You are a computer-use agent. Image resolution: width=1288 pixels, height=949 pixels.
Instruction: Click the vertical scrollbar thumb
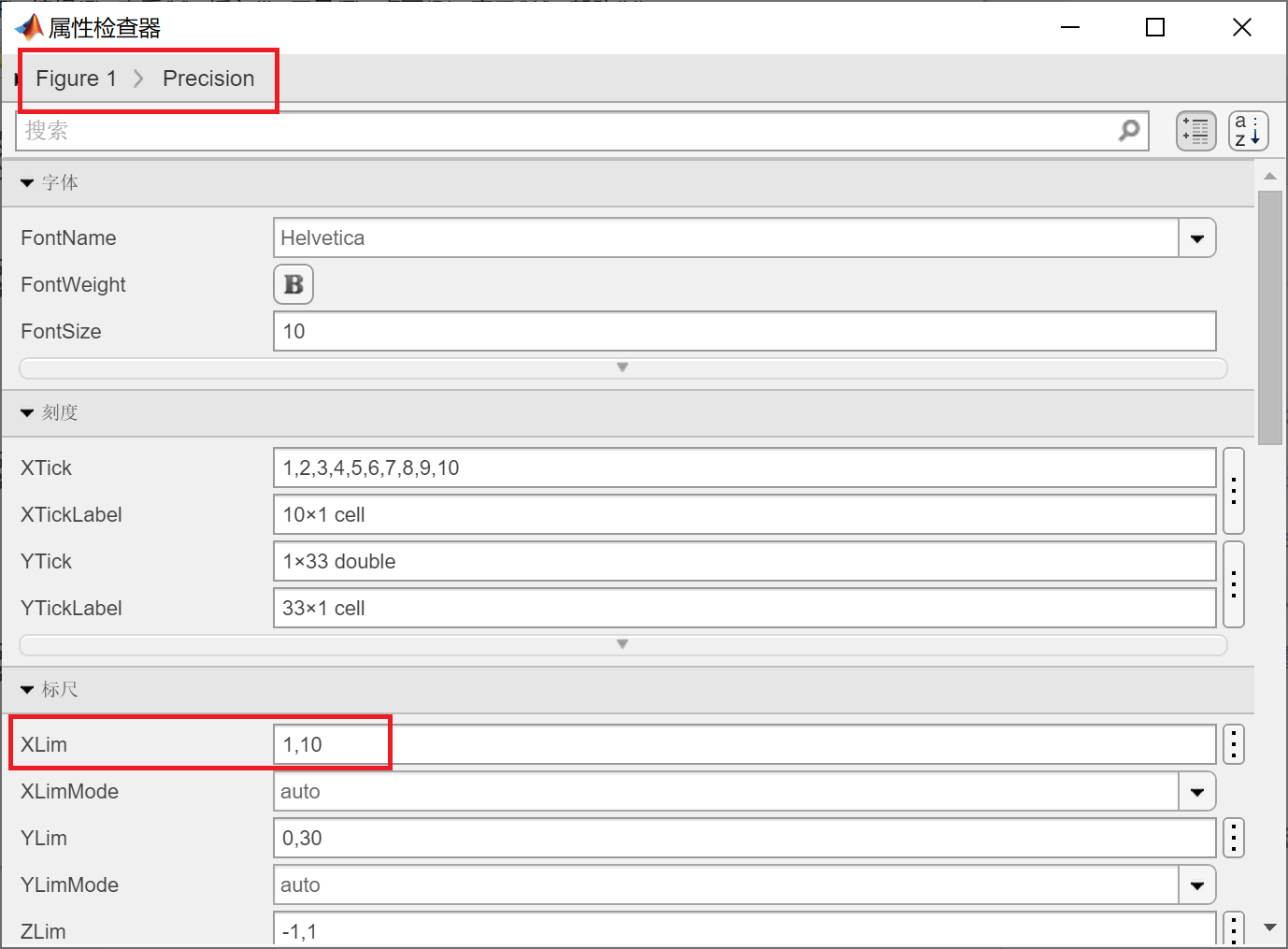pos(1269,318)
